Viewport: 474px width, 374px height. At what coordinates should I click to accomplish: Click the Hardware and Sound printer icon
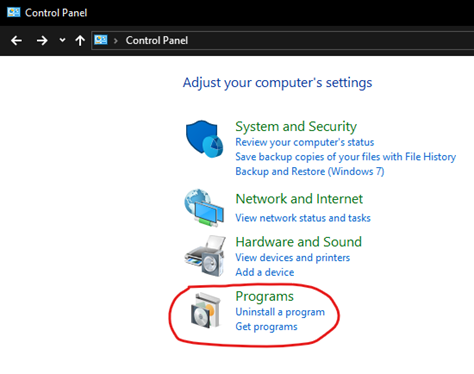(205, 256)
